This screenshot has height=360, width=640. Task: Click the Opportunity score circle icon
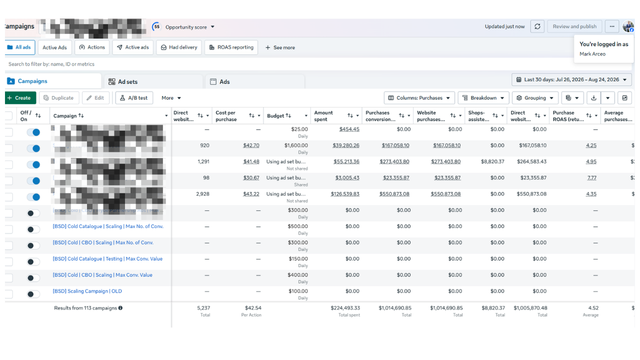click(x=156, y=27)
